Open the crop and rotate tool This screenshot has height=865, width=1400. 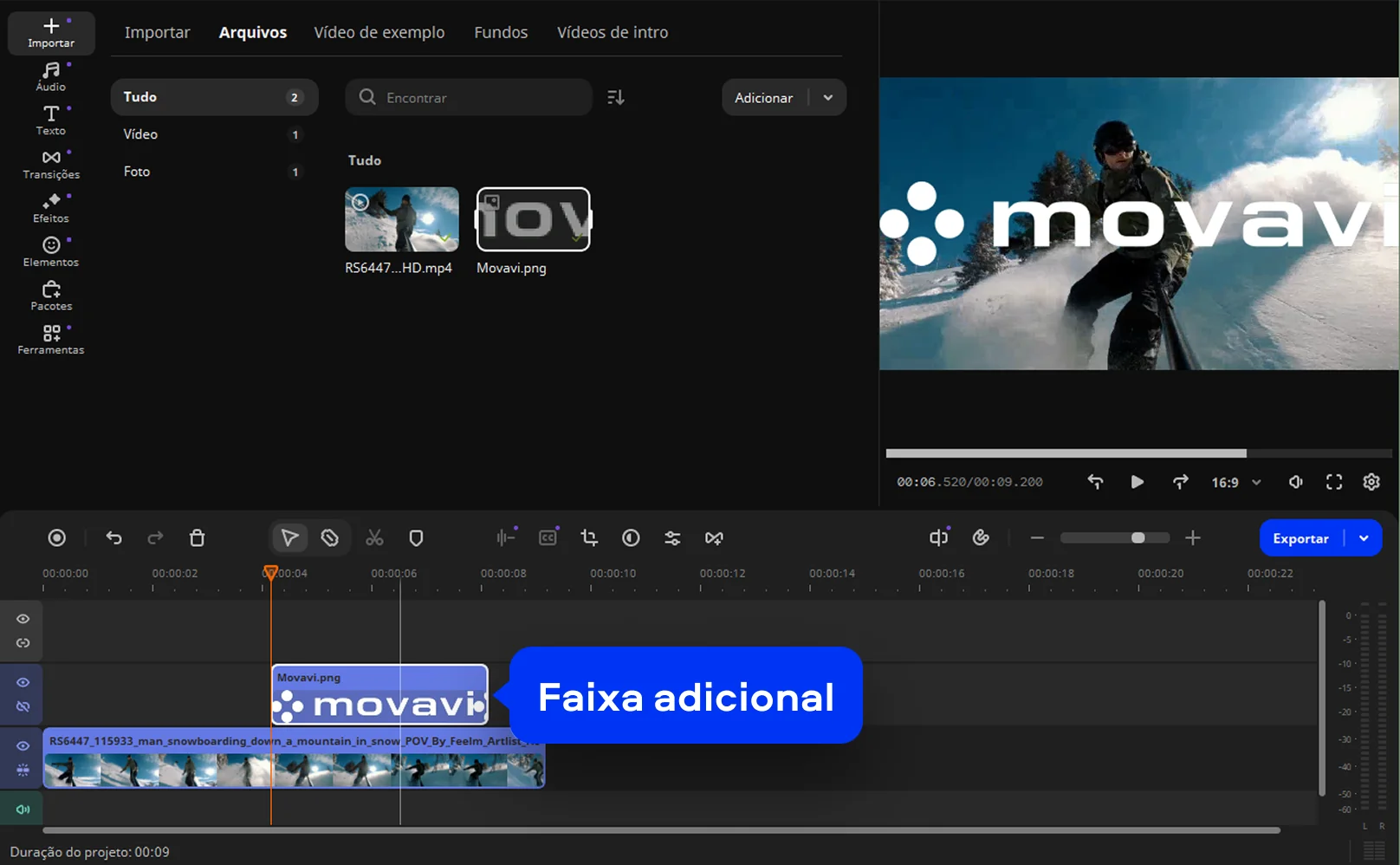click(x=589, y=538)
